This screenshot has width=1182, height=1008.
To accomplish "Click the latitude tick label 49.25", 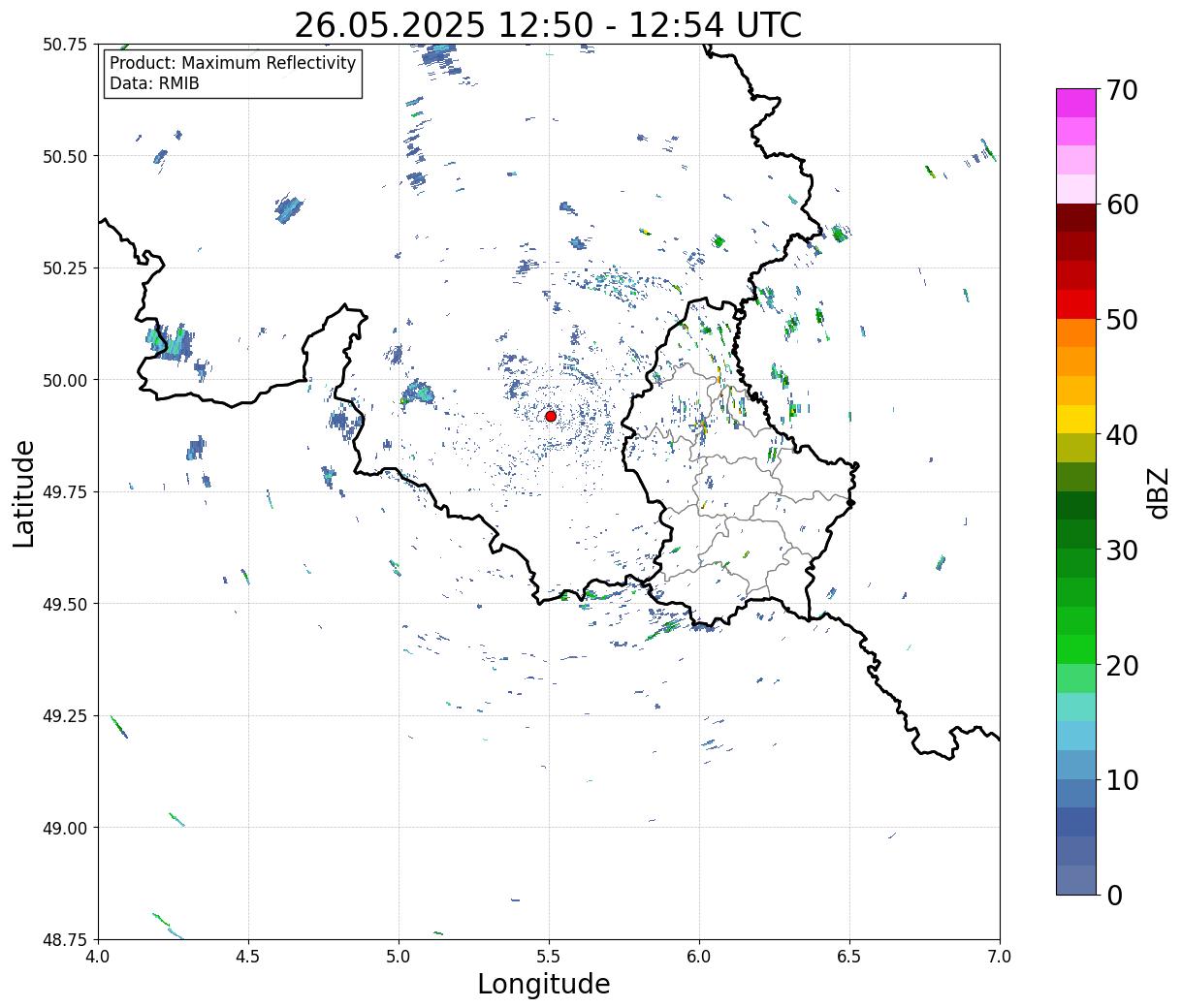I will click(x=64, y=716).
